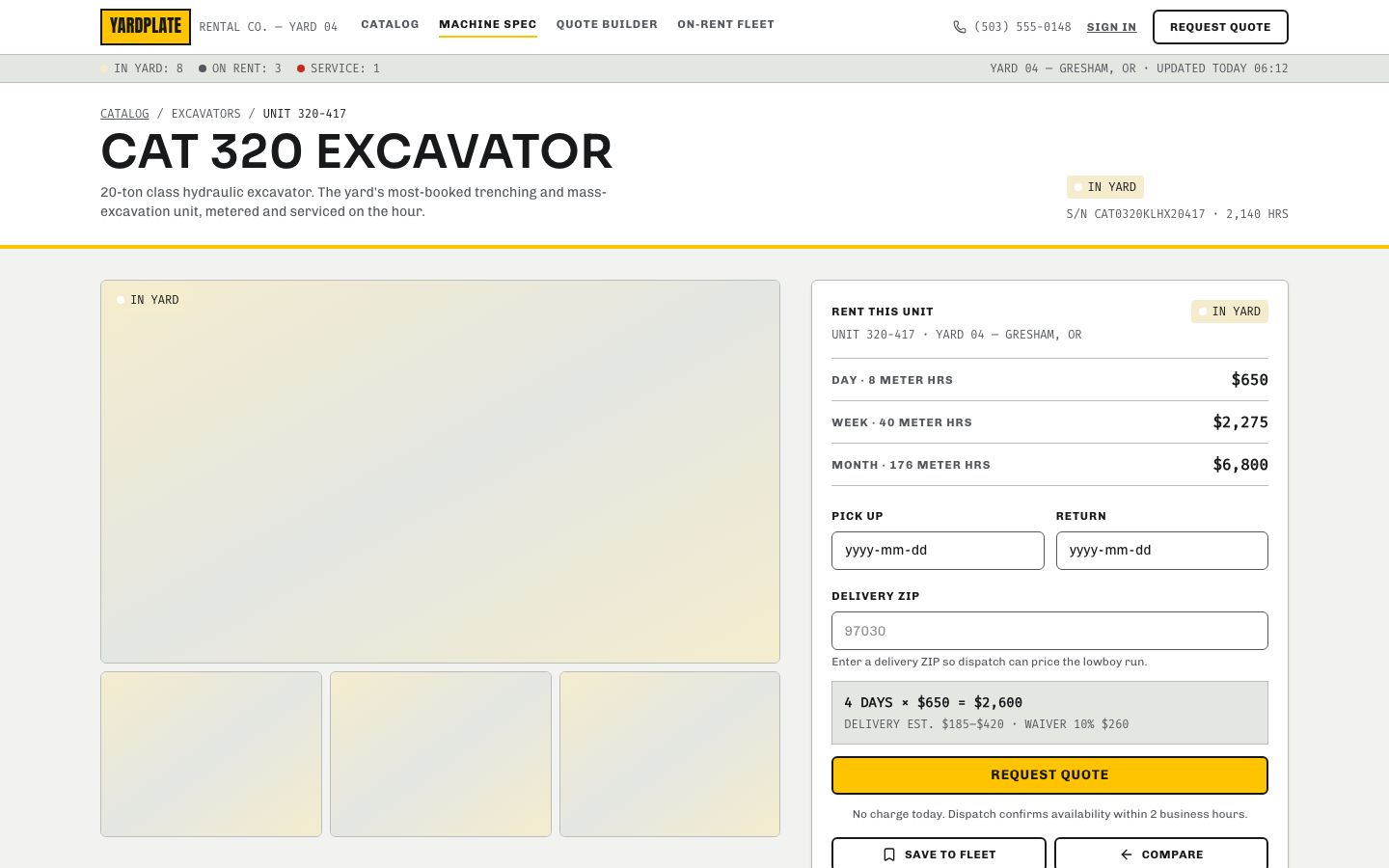Click the Sign In link

point(1111,27)
